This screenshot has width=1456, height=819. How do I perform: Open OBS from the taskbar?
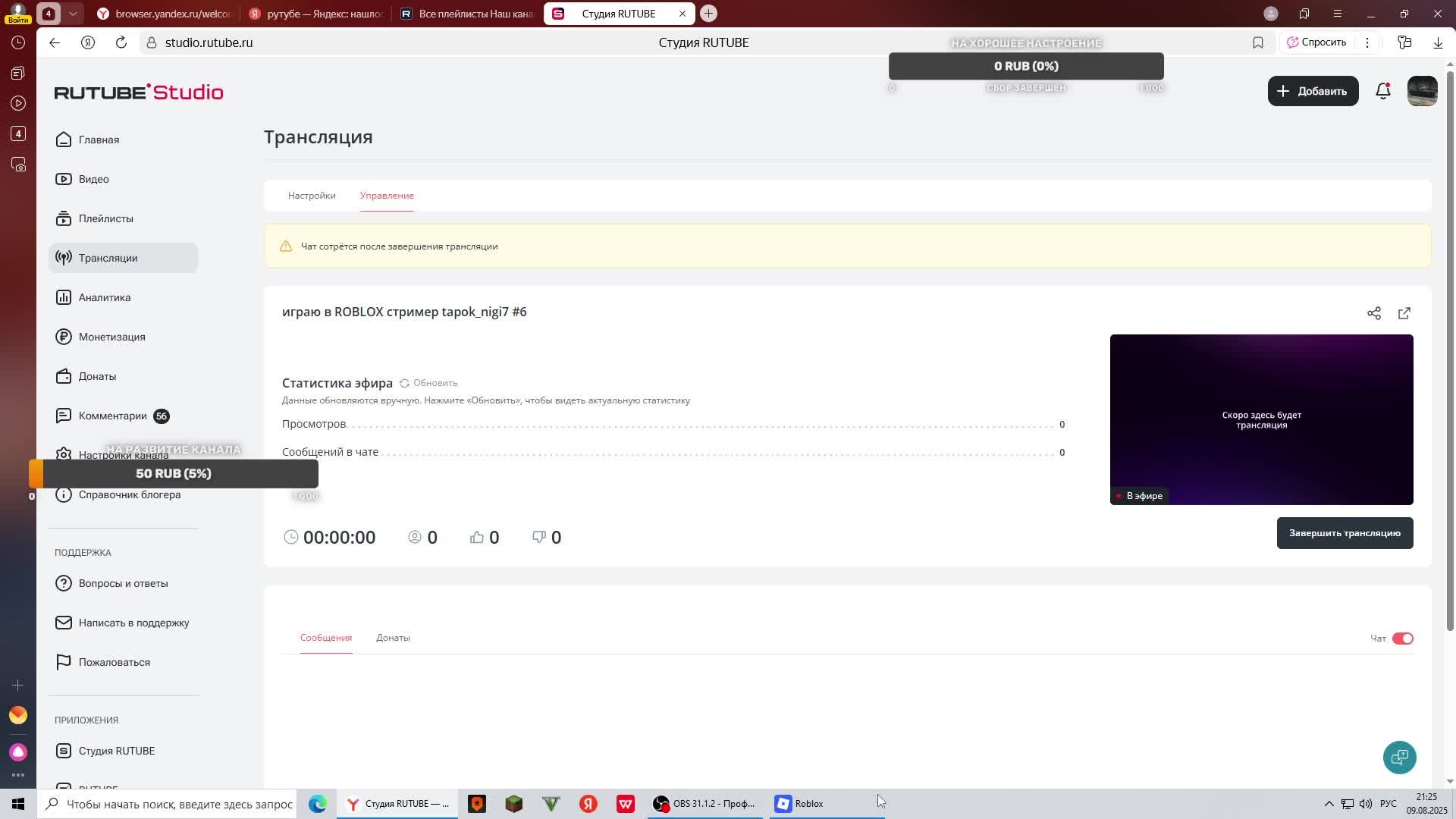(x=704, y=803)
